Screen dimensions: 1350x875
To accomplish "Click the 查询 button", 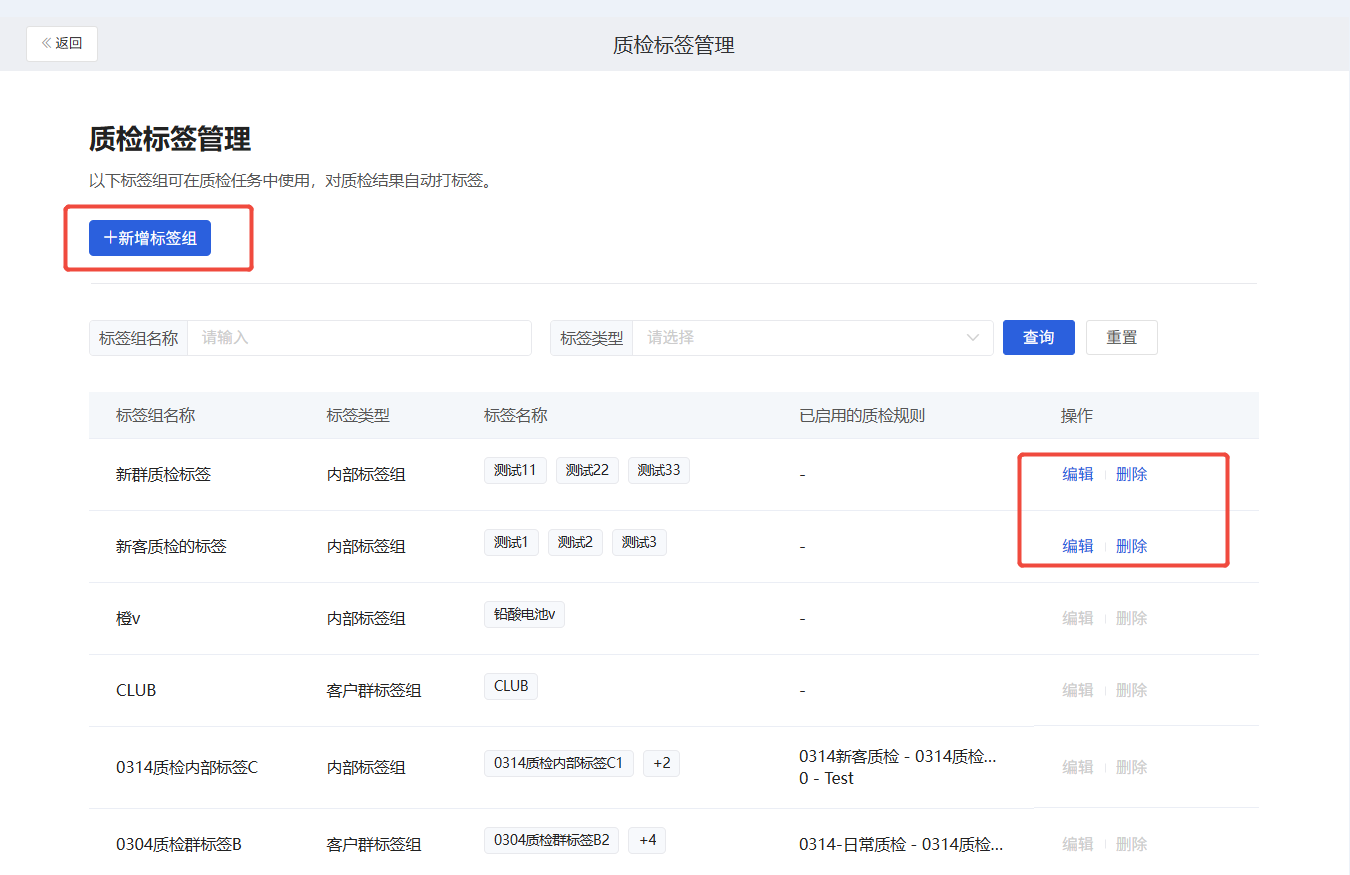I will point(1039,338).
